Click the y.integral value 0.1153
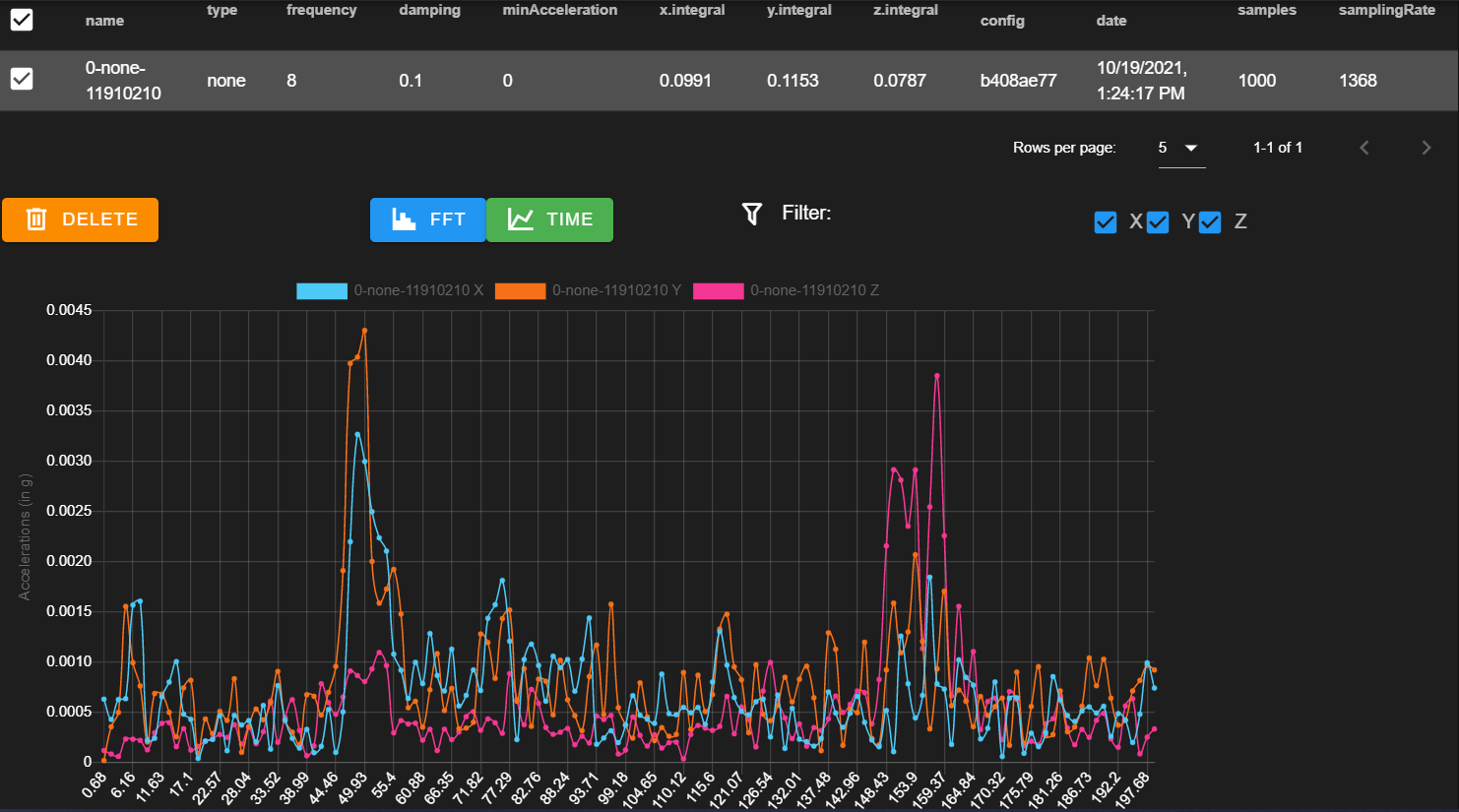1459x812 pixels. pyautogui.click(x=793, y=81)
